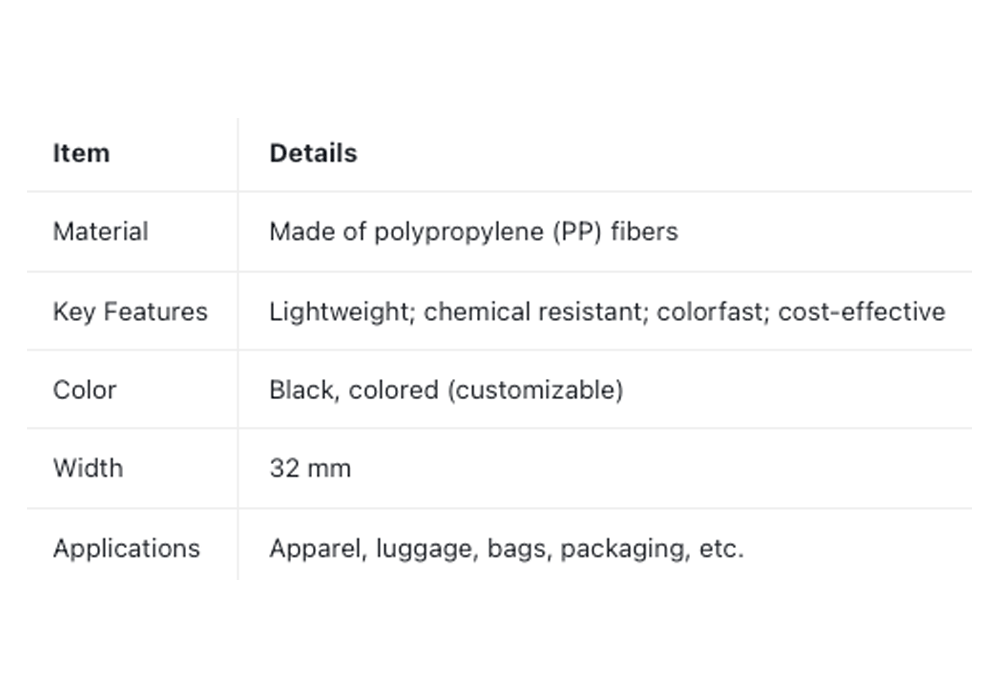This screenshot has height=699, width=1000.
Task: Select the "32 mm" width value
Action: [310, 468]
